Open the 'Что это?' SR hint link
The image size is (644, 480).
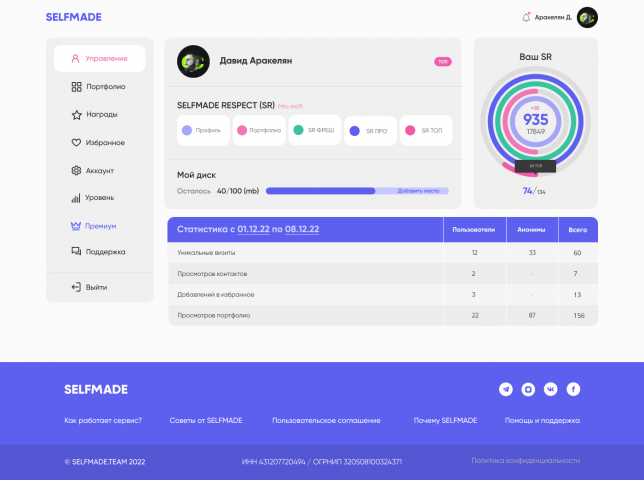290,106
